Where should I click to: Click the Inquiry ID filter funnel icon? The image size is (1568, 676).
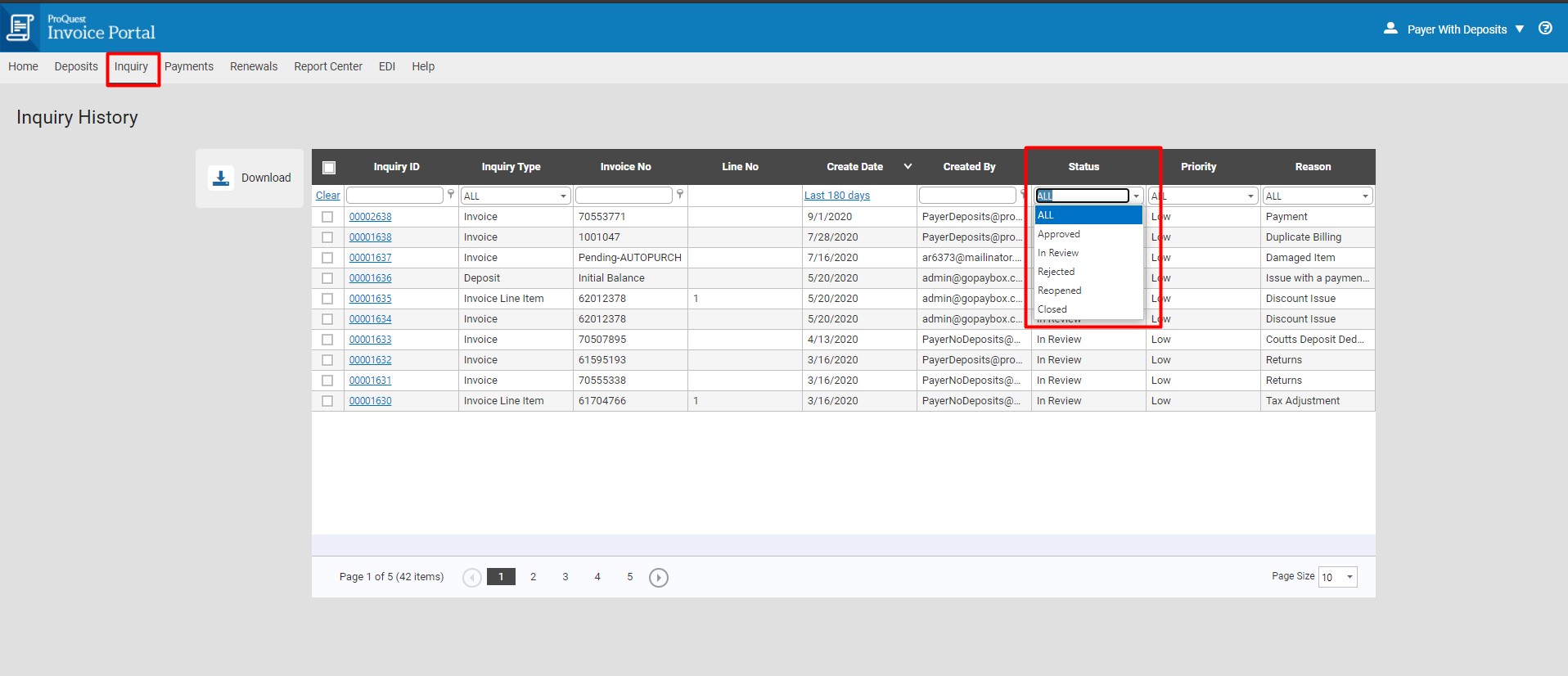[451, 195]
